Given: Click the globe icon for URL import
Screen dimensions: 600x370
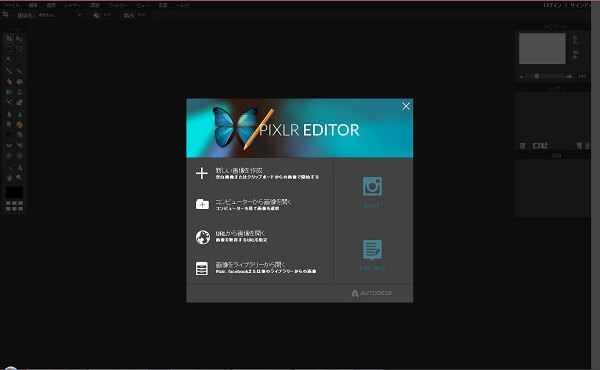Looking at the screenshot, I should (202, 237).
